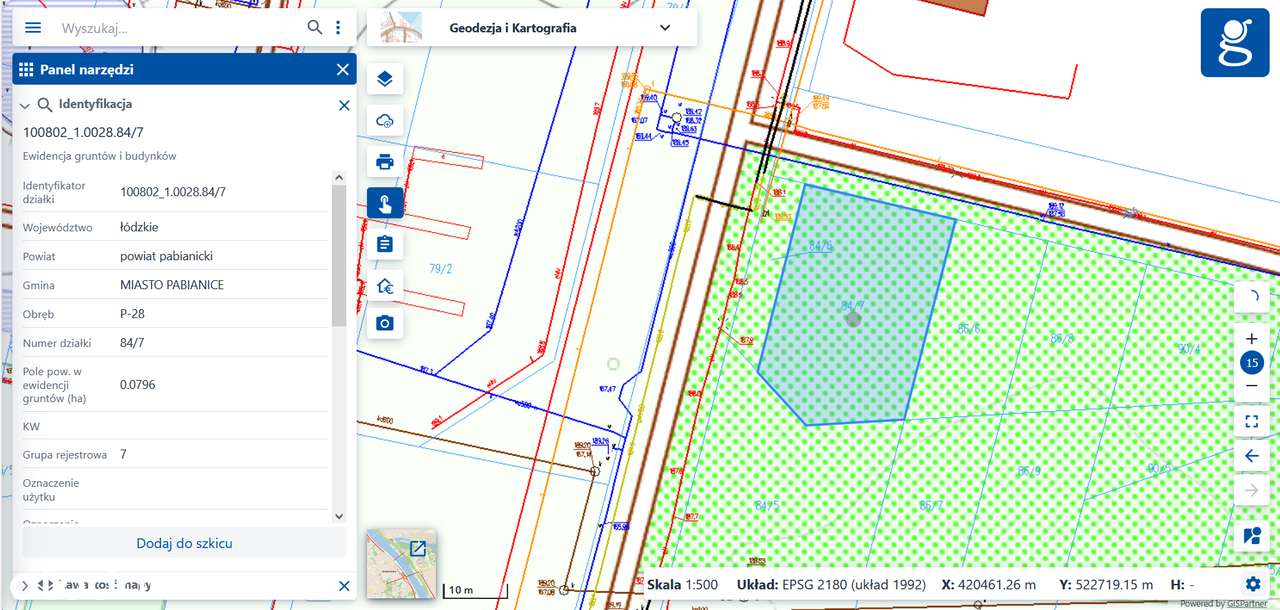This screenshot has height=610, width=1280.
Task: Collapse the Identyfikacja section chevron
Action: (x=25, y=104)
